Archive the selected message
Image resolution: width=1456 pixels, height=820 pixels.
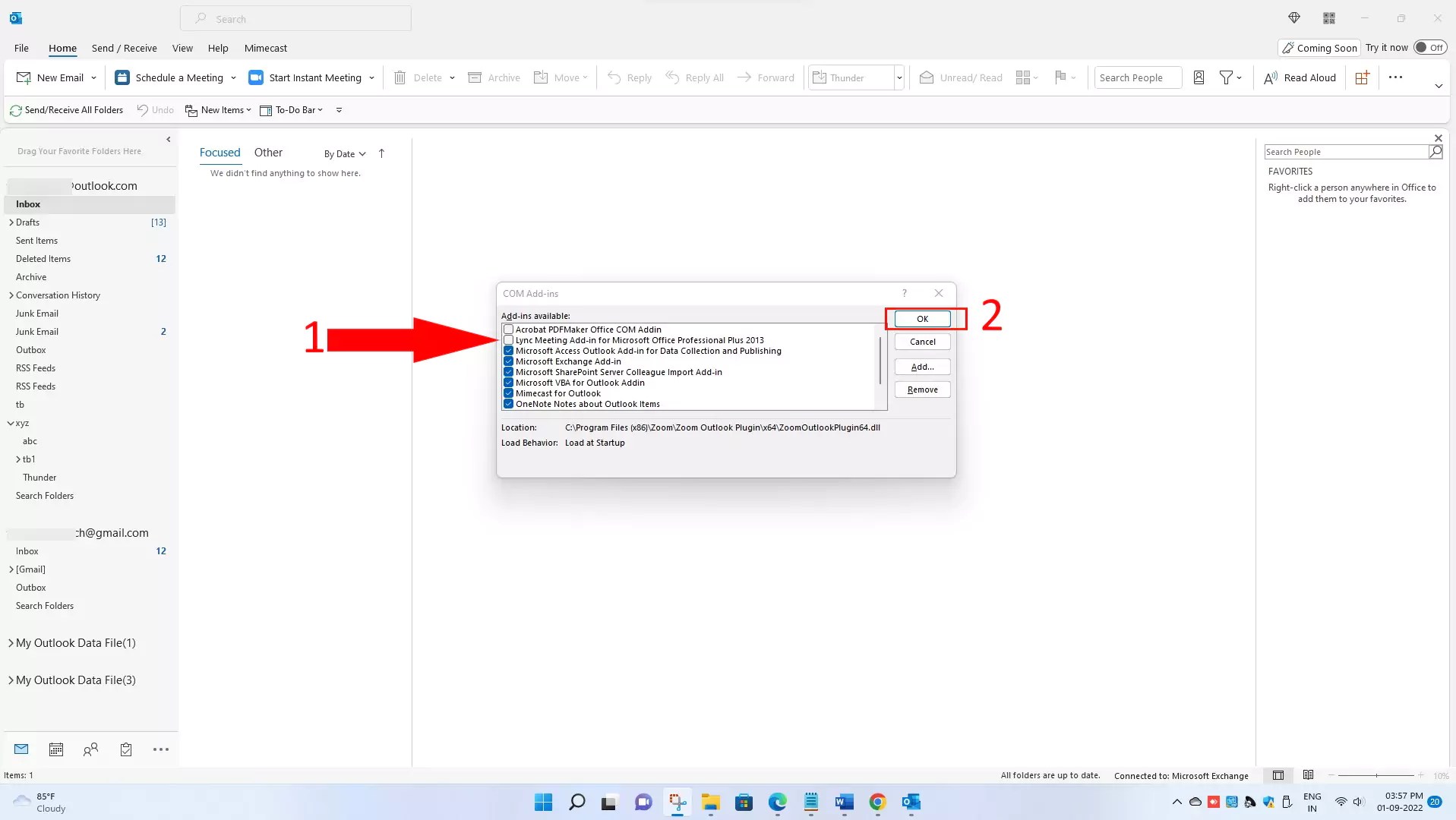tap(494, 77)
